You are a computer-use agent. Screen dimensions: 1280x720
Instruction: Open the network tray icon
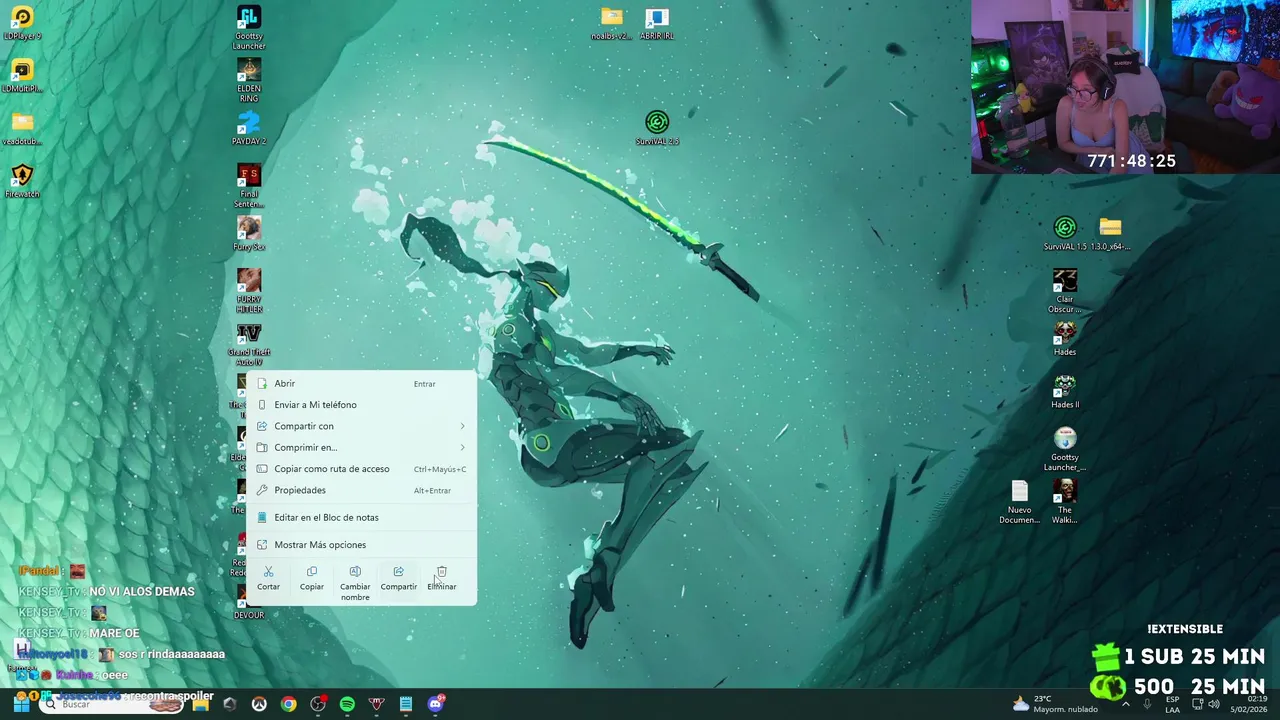(1198, 704)
